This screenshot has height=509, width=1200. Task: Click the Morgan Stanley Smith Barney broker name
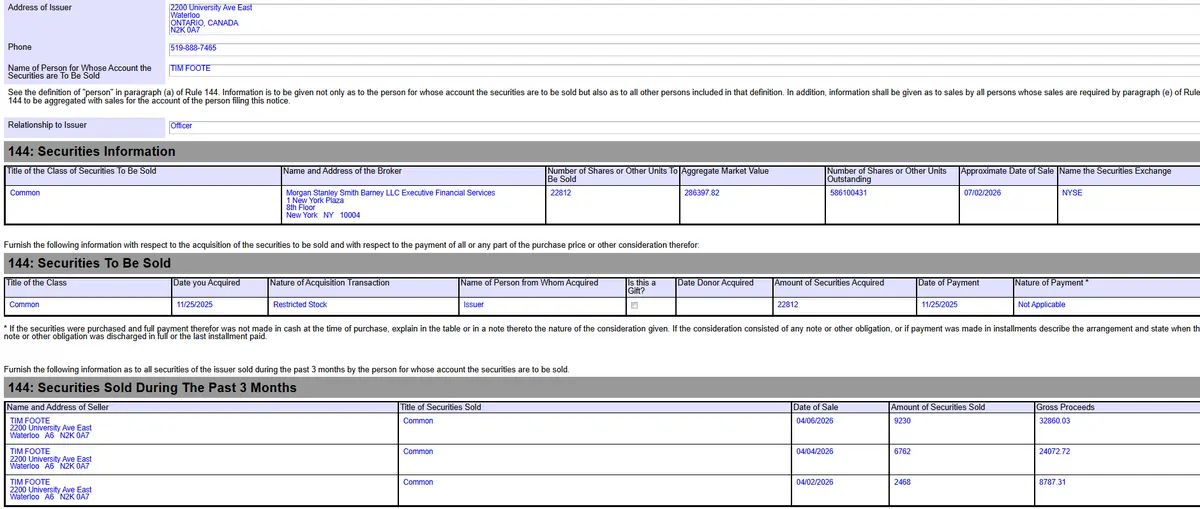coord(390,193)
